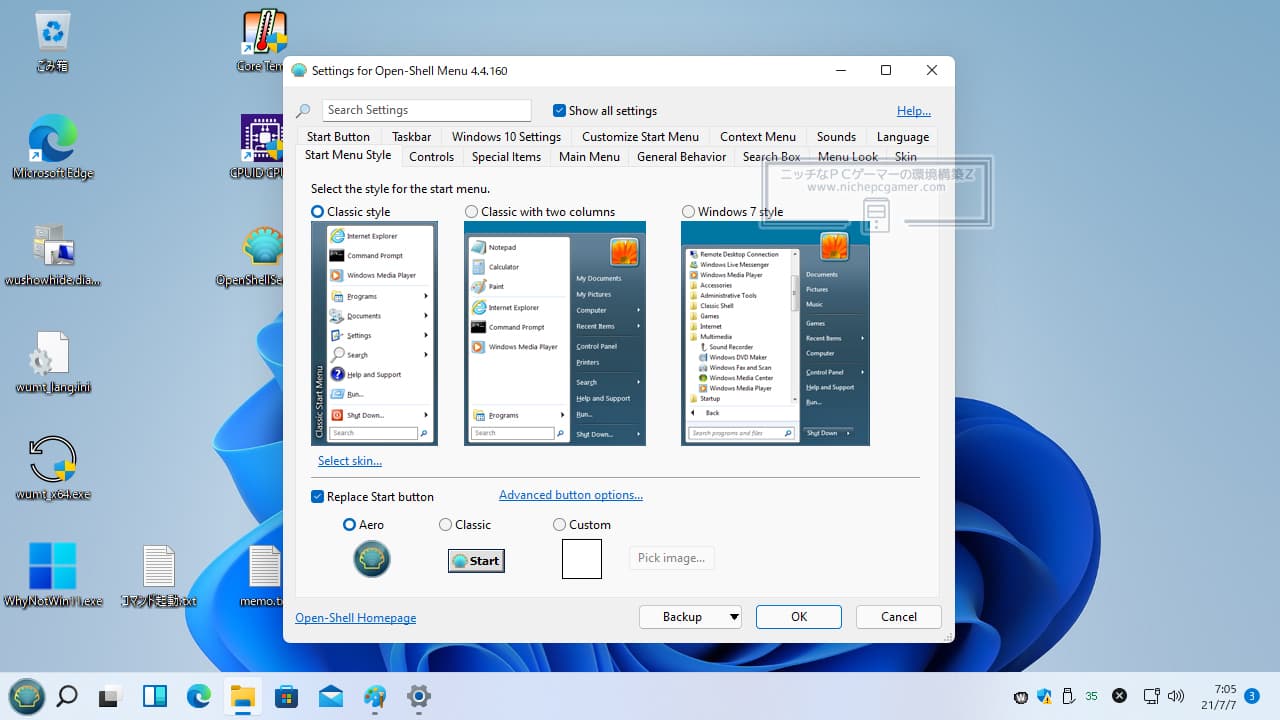Click the Classic style menu preview thumbnail
The height and width of the screenshot is (720, 1280).
click(374, 333)
